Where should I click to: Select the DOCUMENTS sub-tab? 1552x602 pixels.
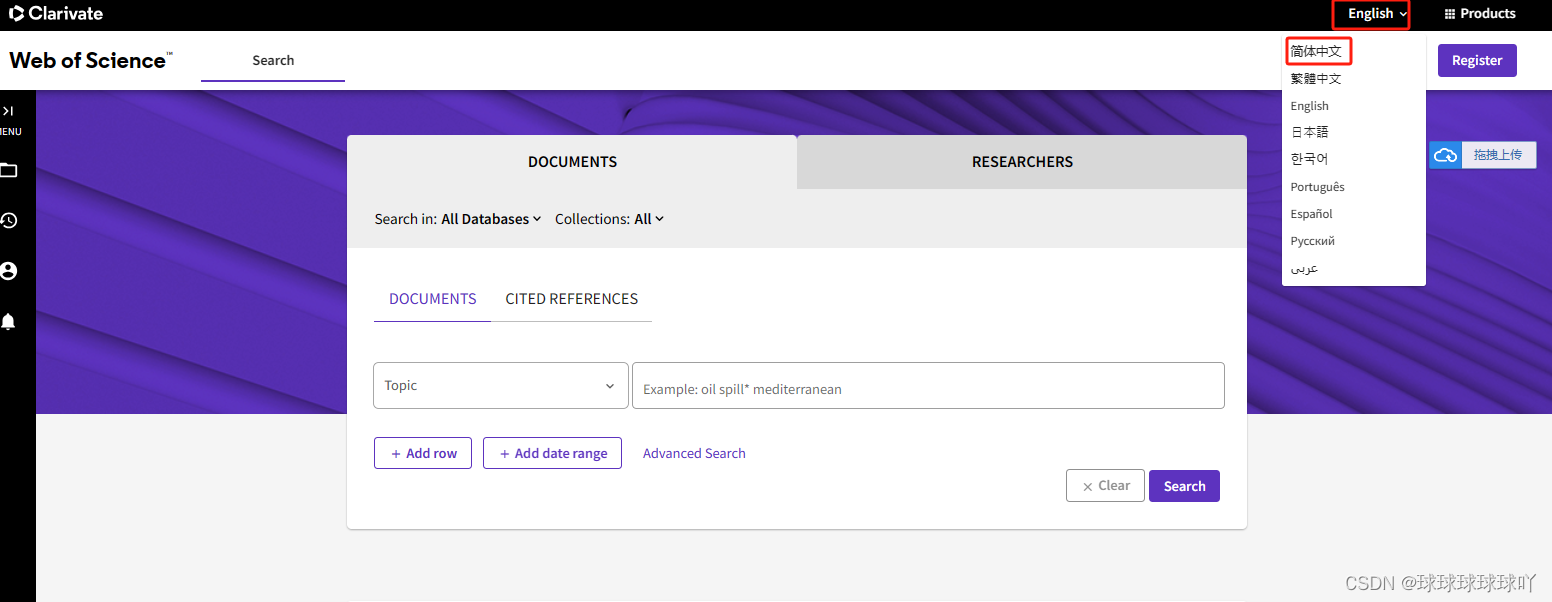tap(433, 299)
